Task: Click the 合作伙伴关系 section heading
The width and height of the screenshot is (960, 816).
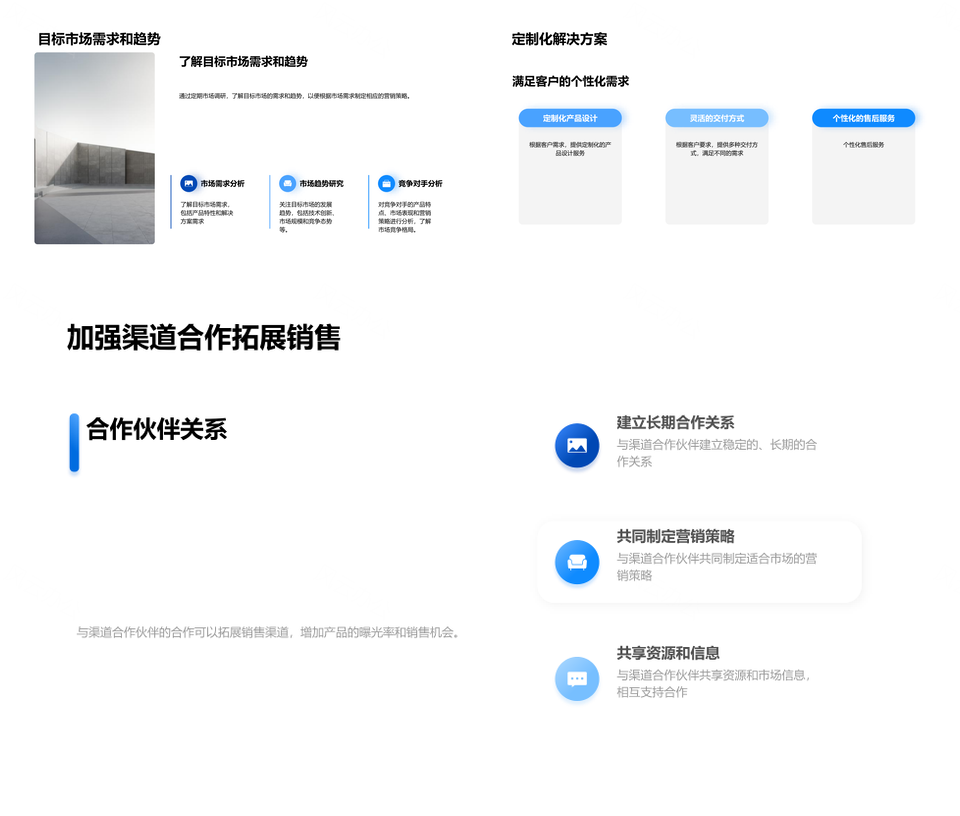Action: (157, 429)
